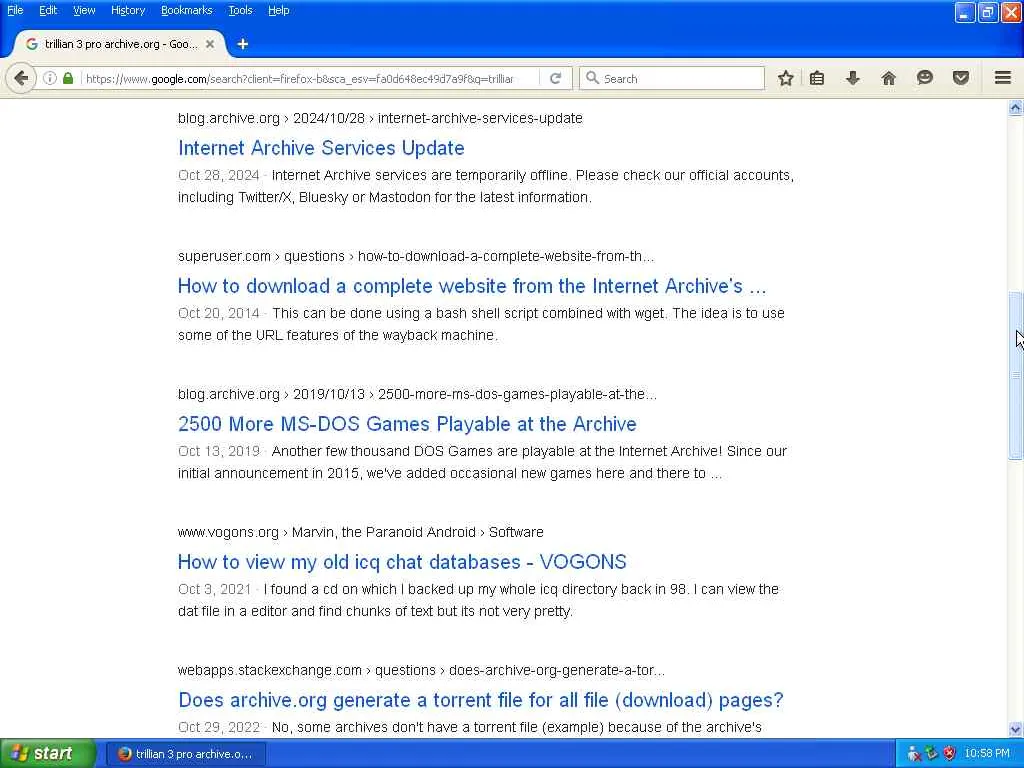Image resolution: width=1024 pixels, height=768 pixels.
Task: Open the Help menu
Action: point(278,10)
